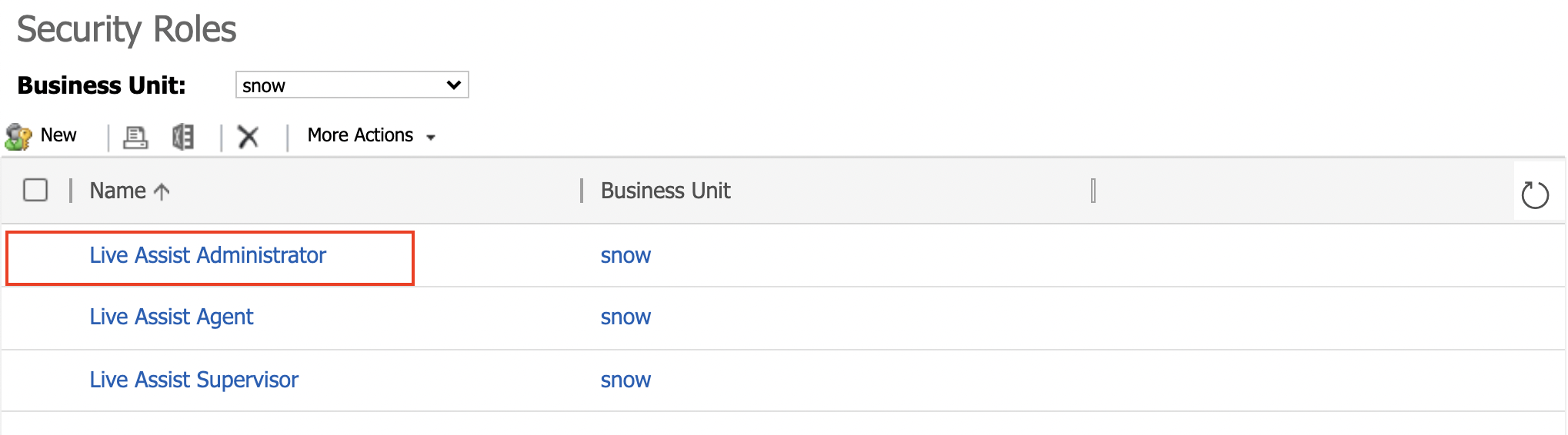This screenshot has width=1568, height=435.
Task: Click snow link in the Supervisor row
Action: (626, 380)
